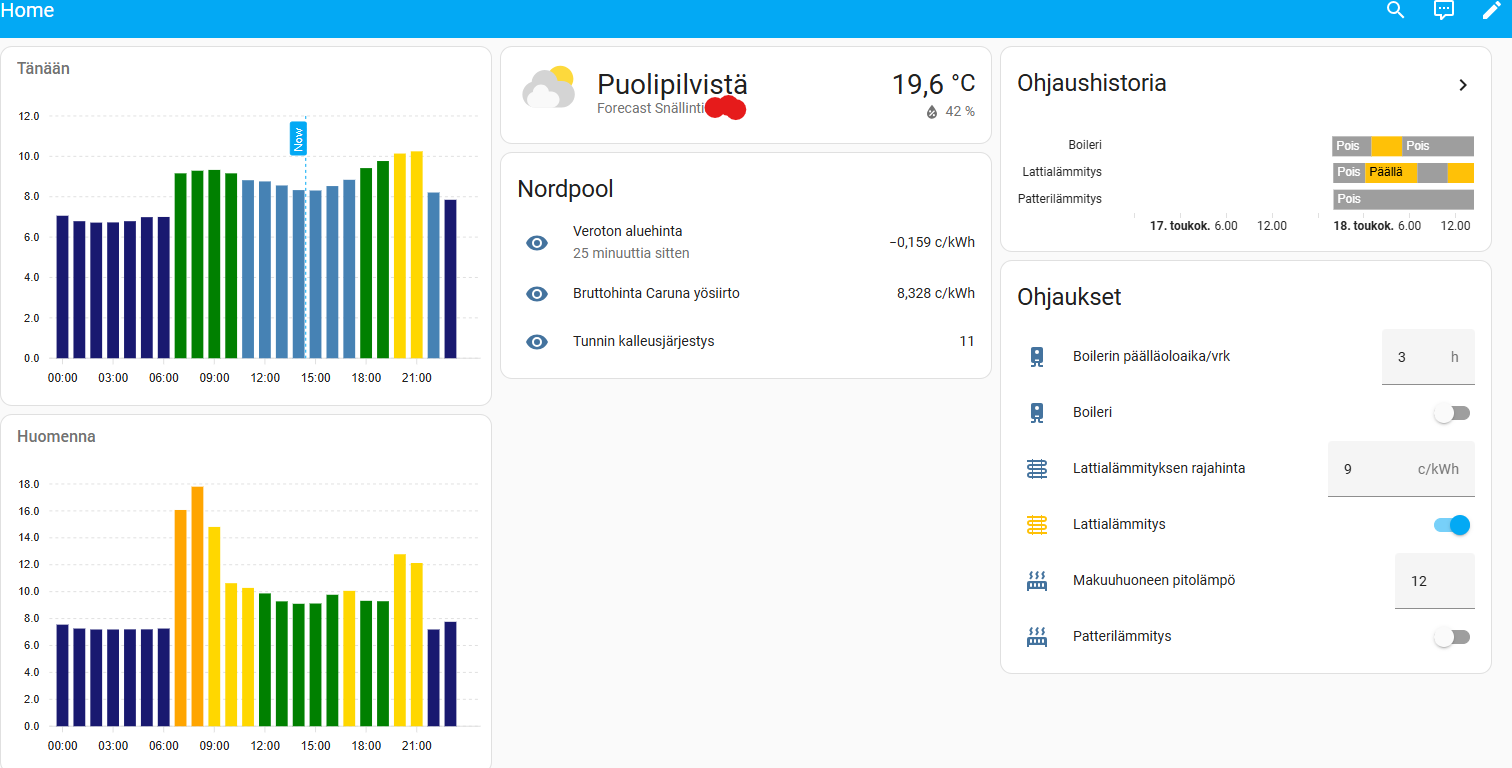1512x768 pixels.
Task: Click the yellow Lattialämmitys heating icon
Action: pos(1037,524)
